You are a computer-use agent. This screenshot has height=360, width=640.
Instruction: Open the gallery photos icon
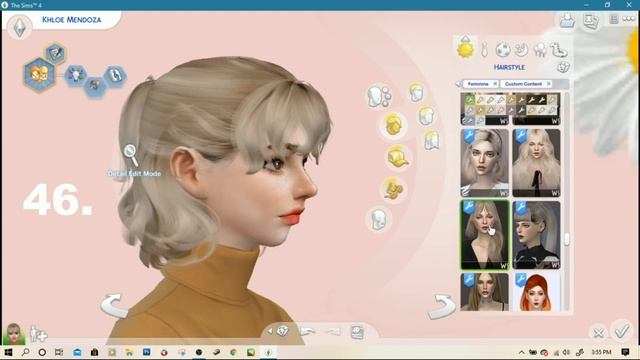(x=591, y=21)
